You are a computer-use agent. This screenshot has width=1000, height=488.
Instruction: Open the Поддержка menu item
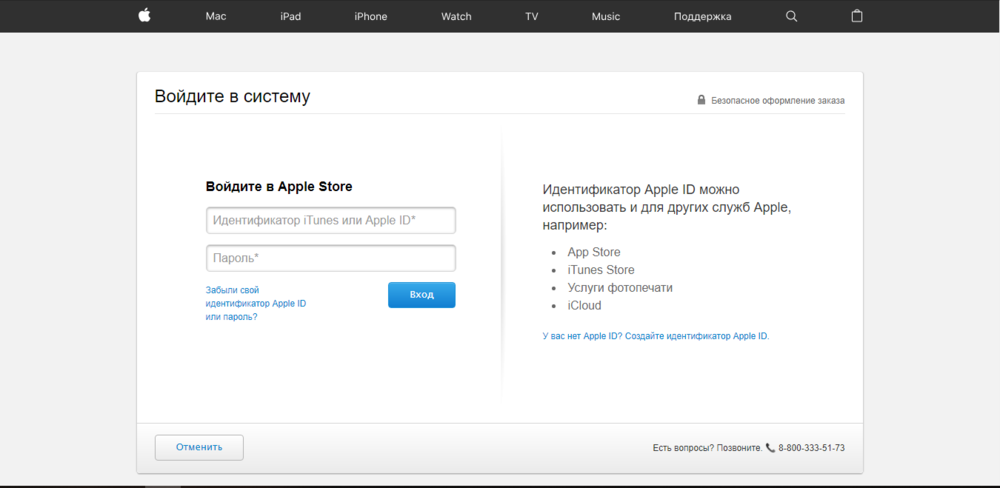[x=703, y=17]
